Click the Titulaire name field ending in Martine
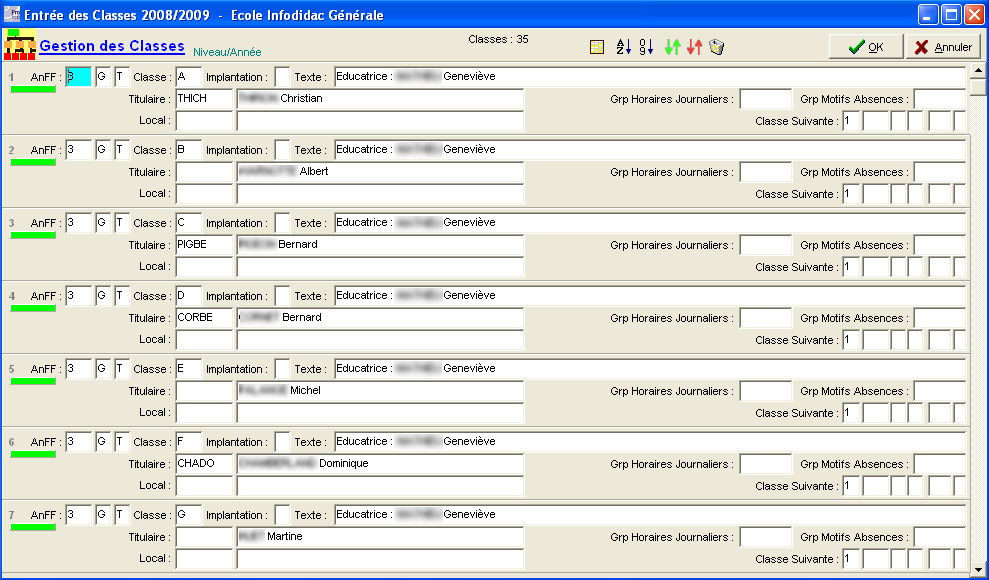This screenshot has width=989, height=580. pyautogui.click(x=380, y=538)
